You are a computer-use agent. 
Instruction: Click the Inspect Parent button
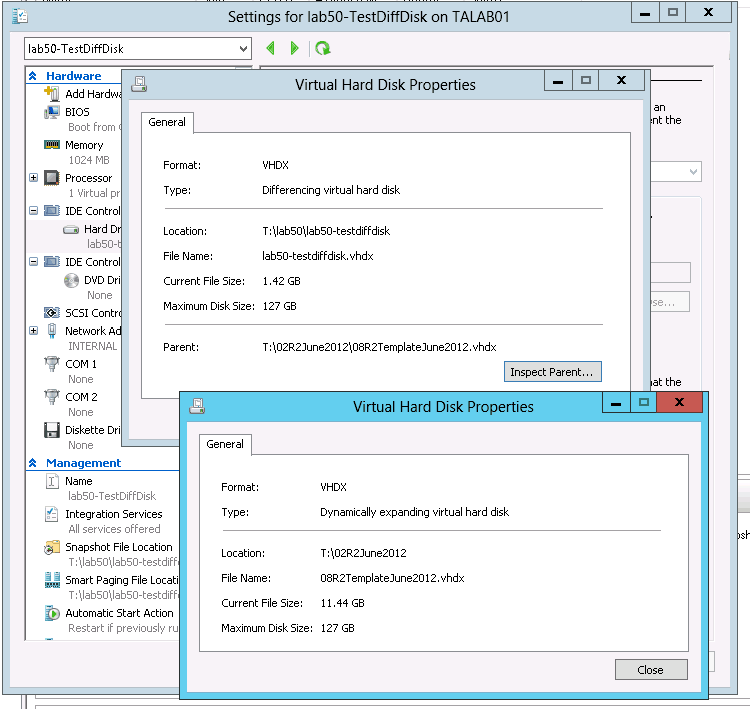point(554,372)
